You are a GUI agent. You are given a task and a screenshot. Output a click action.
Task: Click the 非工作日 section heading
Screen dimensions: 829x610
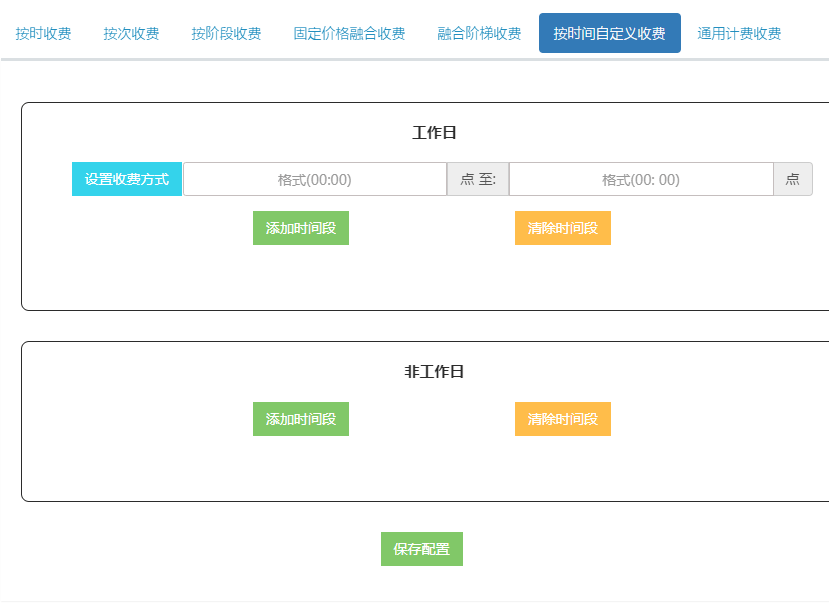[434, 372]
